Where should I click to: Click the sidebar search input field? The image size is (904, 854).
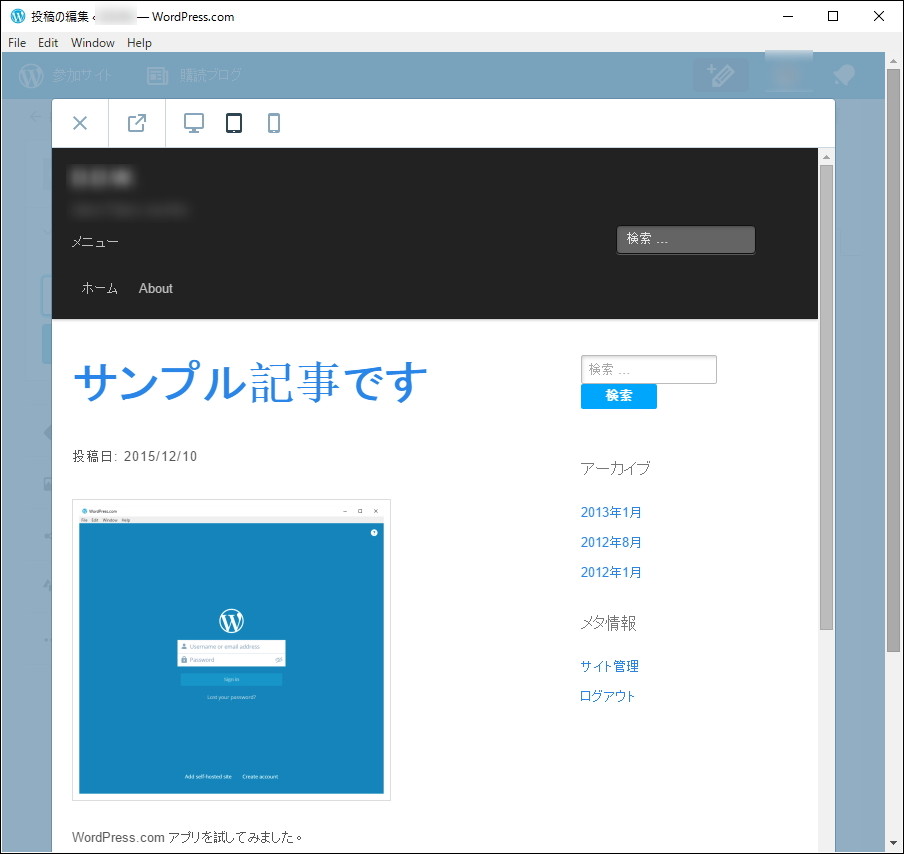[648, 369]
